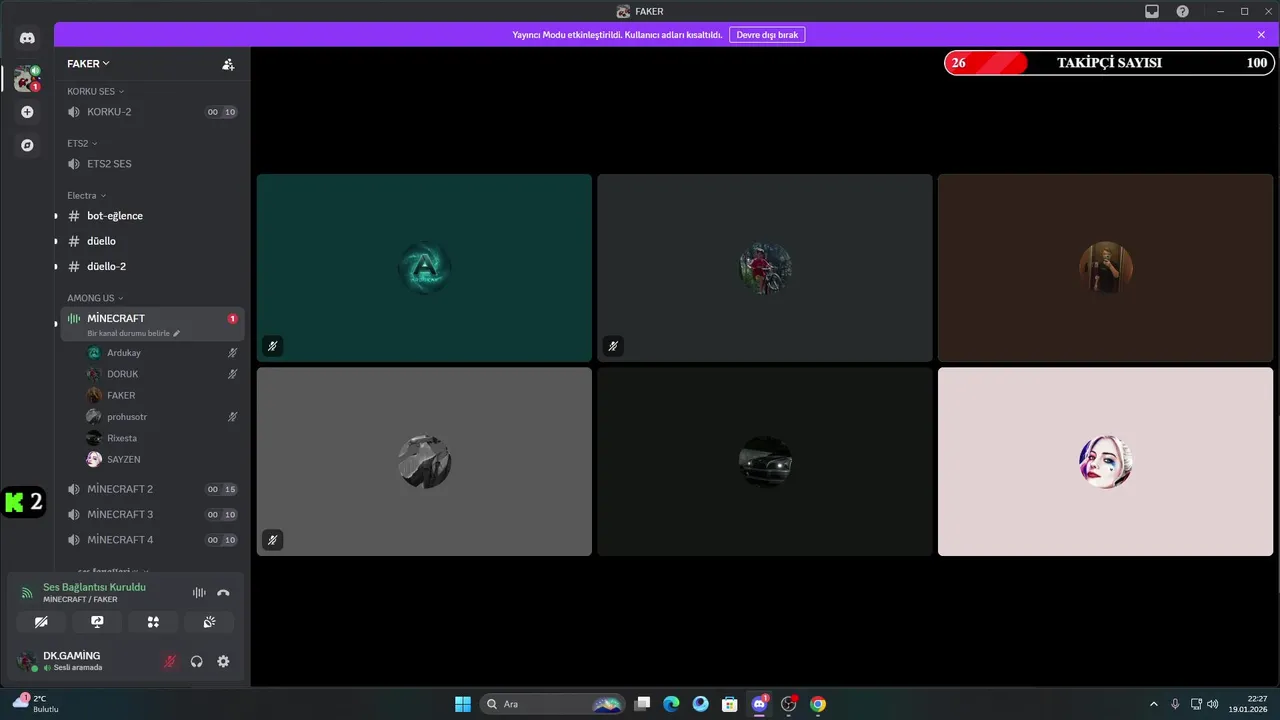Dismiss the Streamer Mode purple banner

[x=1261, y=34]
